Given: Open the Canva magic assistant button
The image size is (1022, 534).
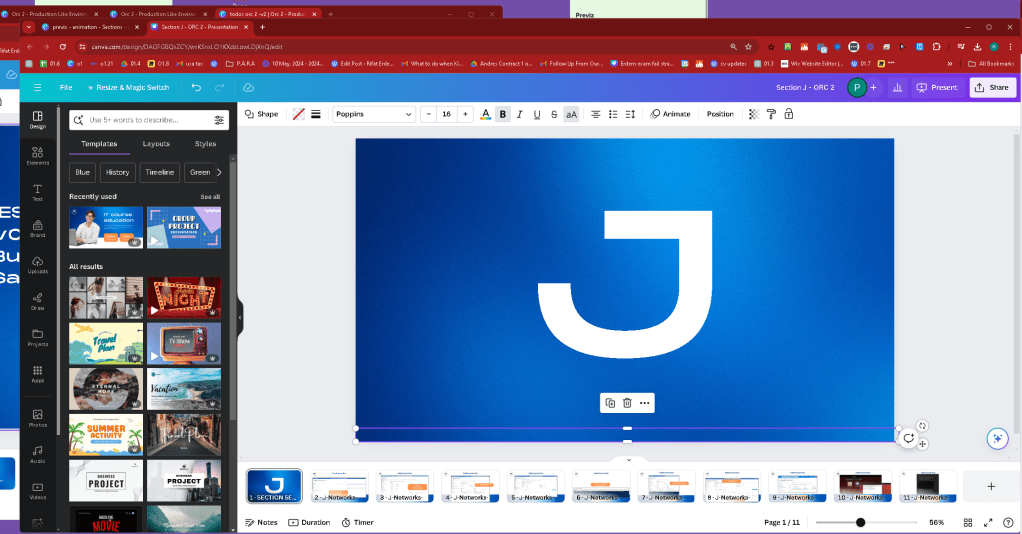Looking at the screenshot, I should [997, 439].
